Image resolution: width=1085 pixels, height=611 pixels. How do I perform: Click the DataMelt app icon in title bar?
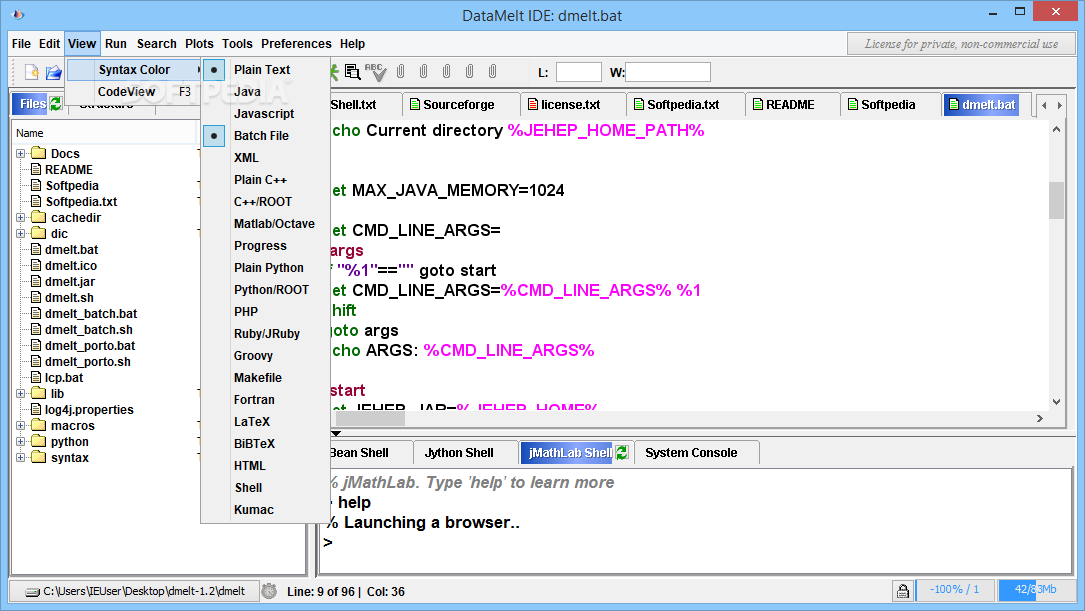coord(19,15)
